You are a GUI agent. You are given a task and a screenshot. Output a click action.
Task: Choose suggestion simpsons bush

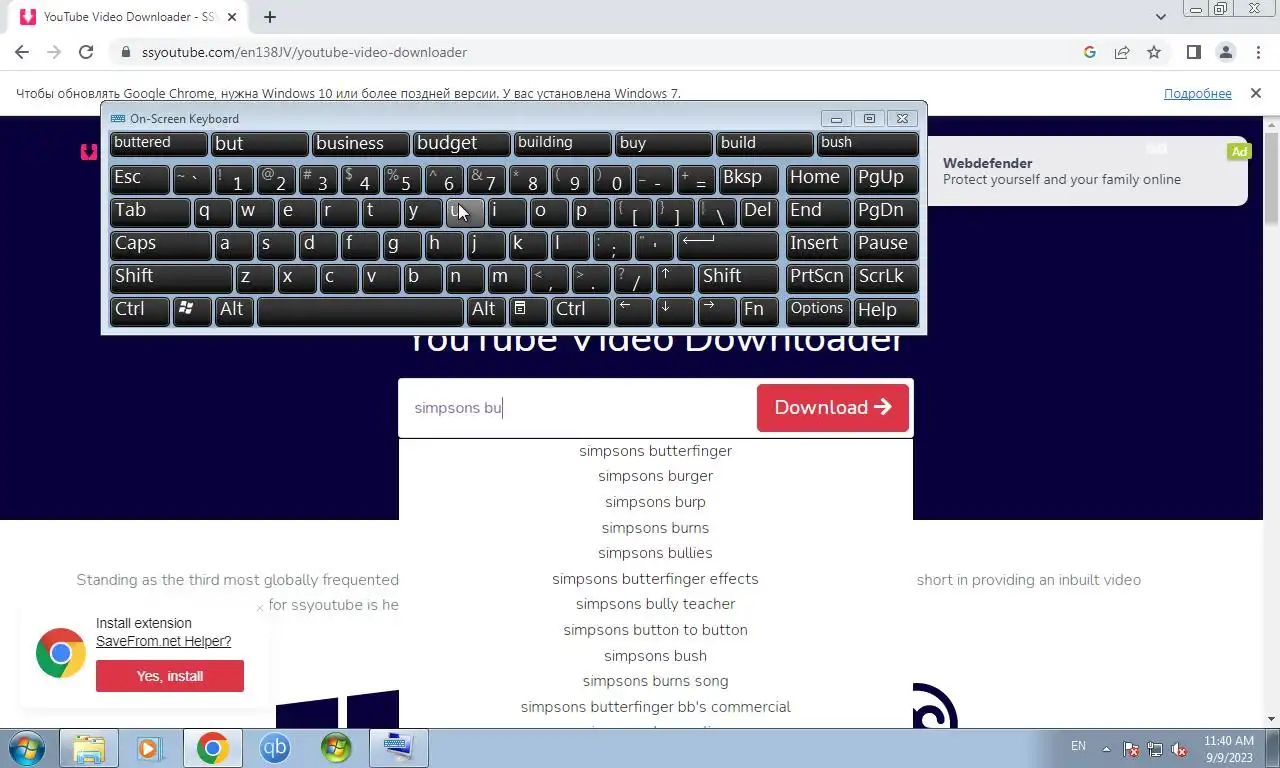[655, 656]
